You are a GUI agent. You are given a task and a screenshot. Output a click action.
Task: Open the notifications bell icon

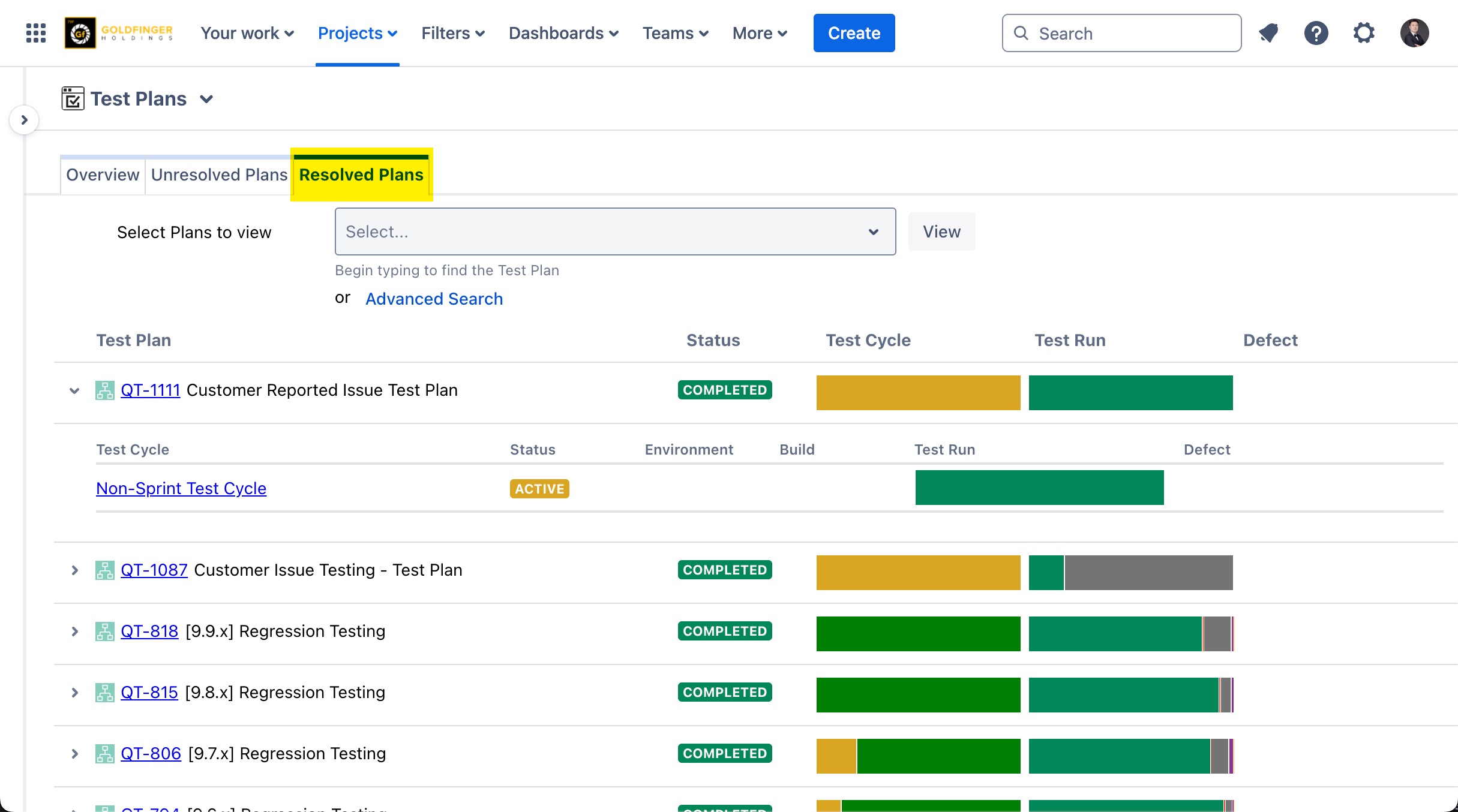1268,33
